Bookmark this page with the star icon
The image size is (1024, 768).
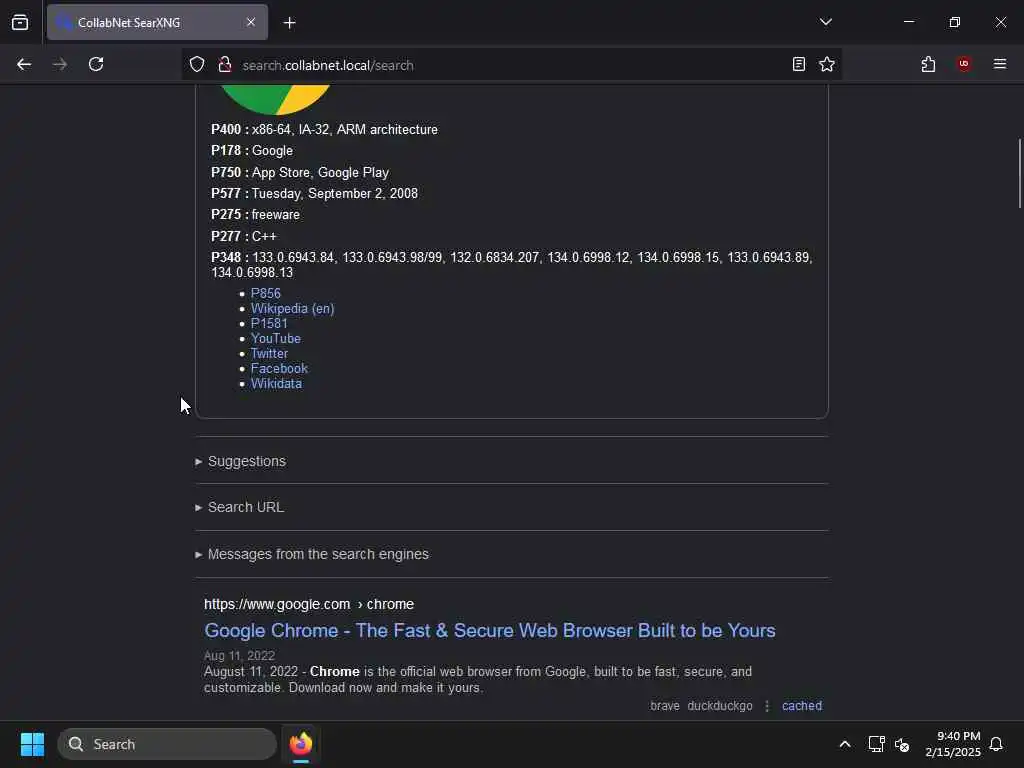tap(827, 64)
